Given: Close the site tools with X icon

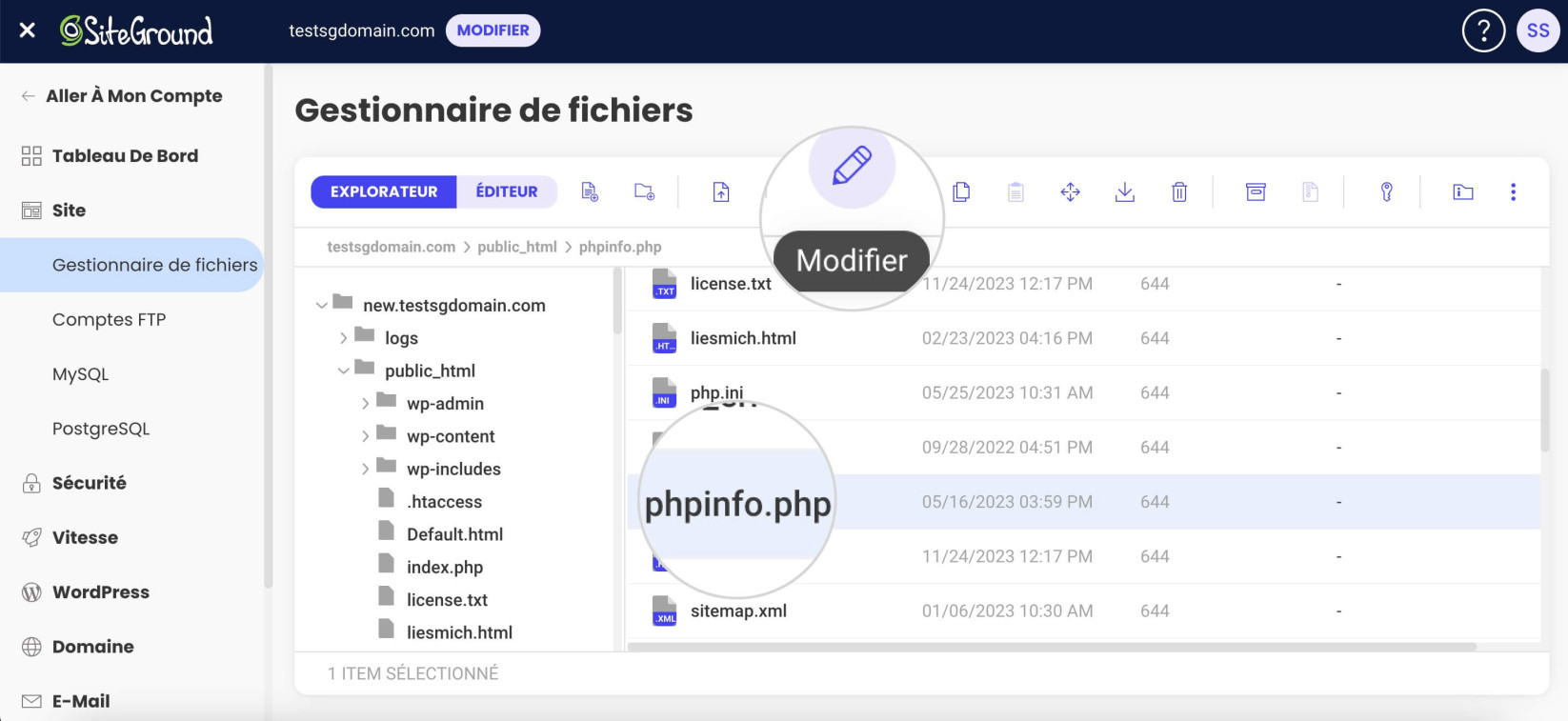Looking at the screenshot, I should click(28, 30).
